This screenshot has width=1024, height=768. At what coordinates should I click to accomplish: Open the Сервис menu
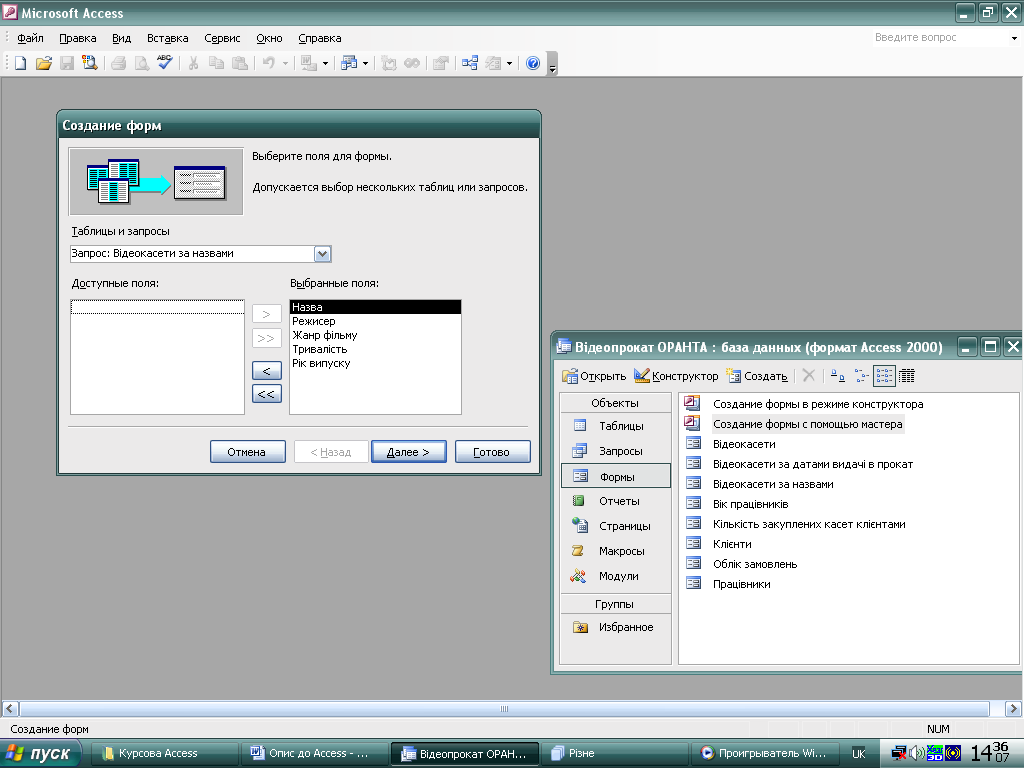(x=222, y=38)
